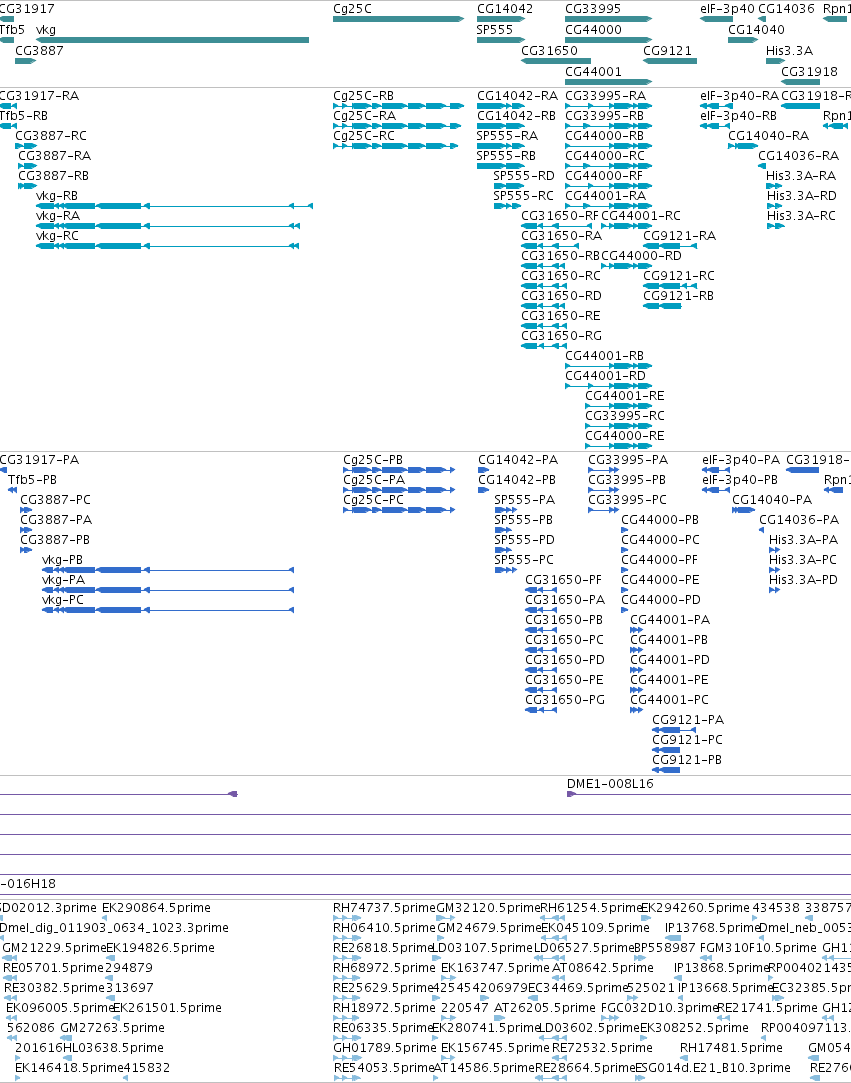Screen dimensions: 851x1083
Task: Select the CG44001-RE transcript label
Action: coord(624,396)
